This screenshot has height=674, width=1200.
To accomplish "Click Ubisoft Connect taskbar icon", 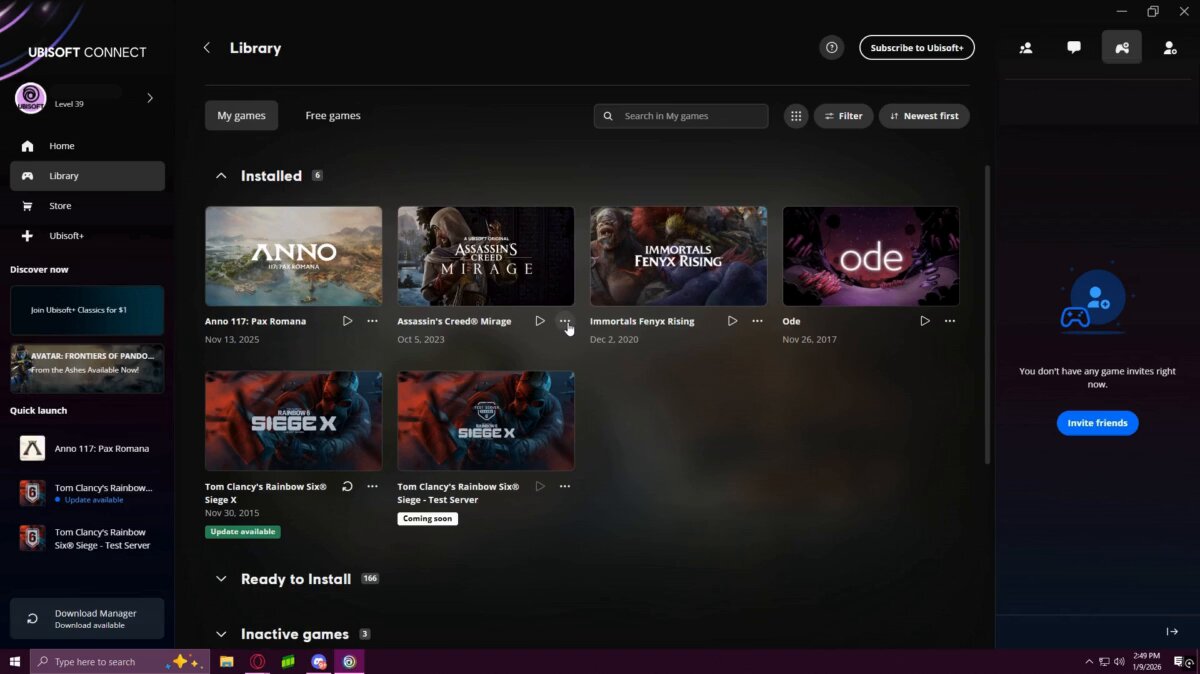I will coord(350,661).
